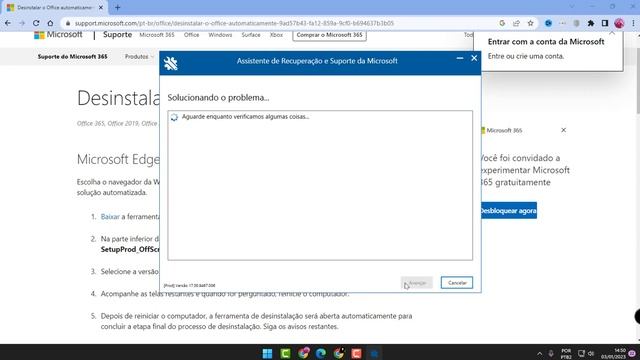Close the Desinstalar o Office browser tab
Screen dimensions: 640x360
pos(101,7)
